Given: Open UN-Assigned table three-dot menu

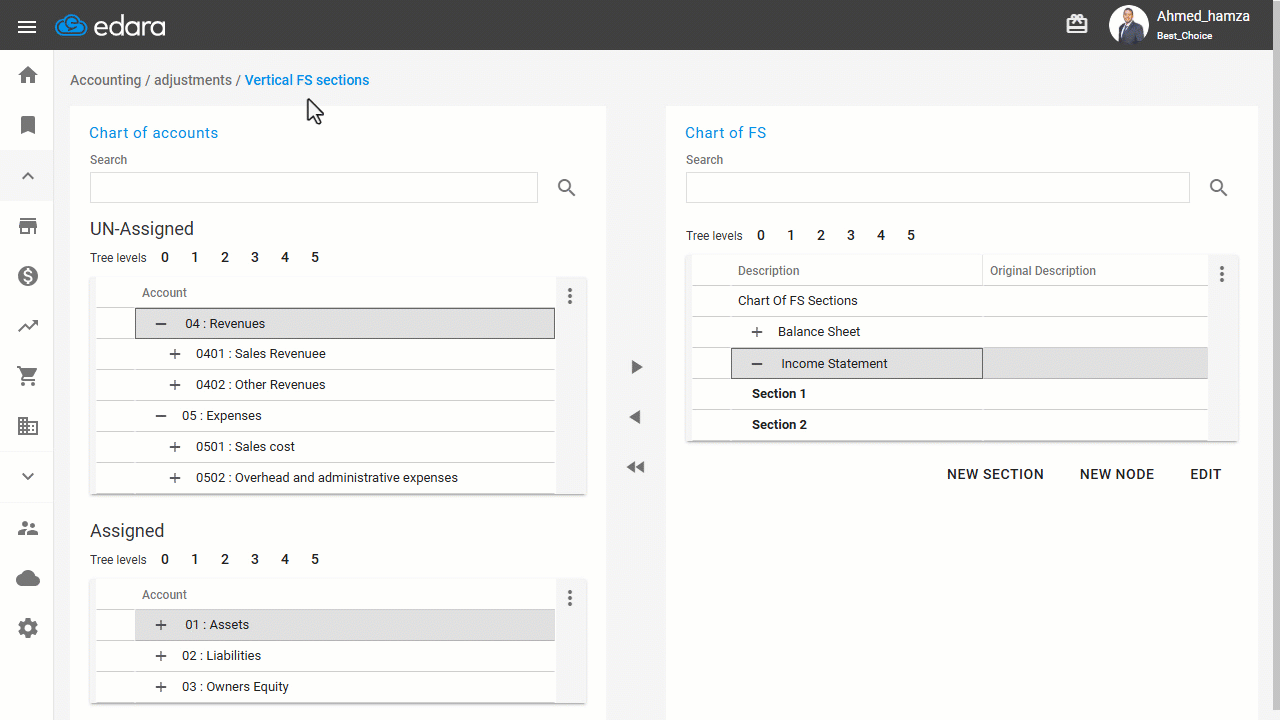Looking at the screenshot, I should (x=570, y=296).
